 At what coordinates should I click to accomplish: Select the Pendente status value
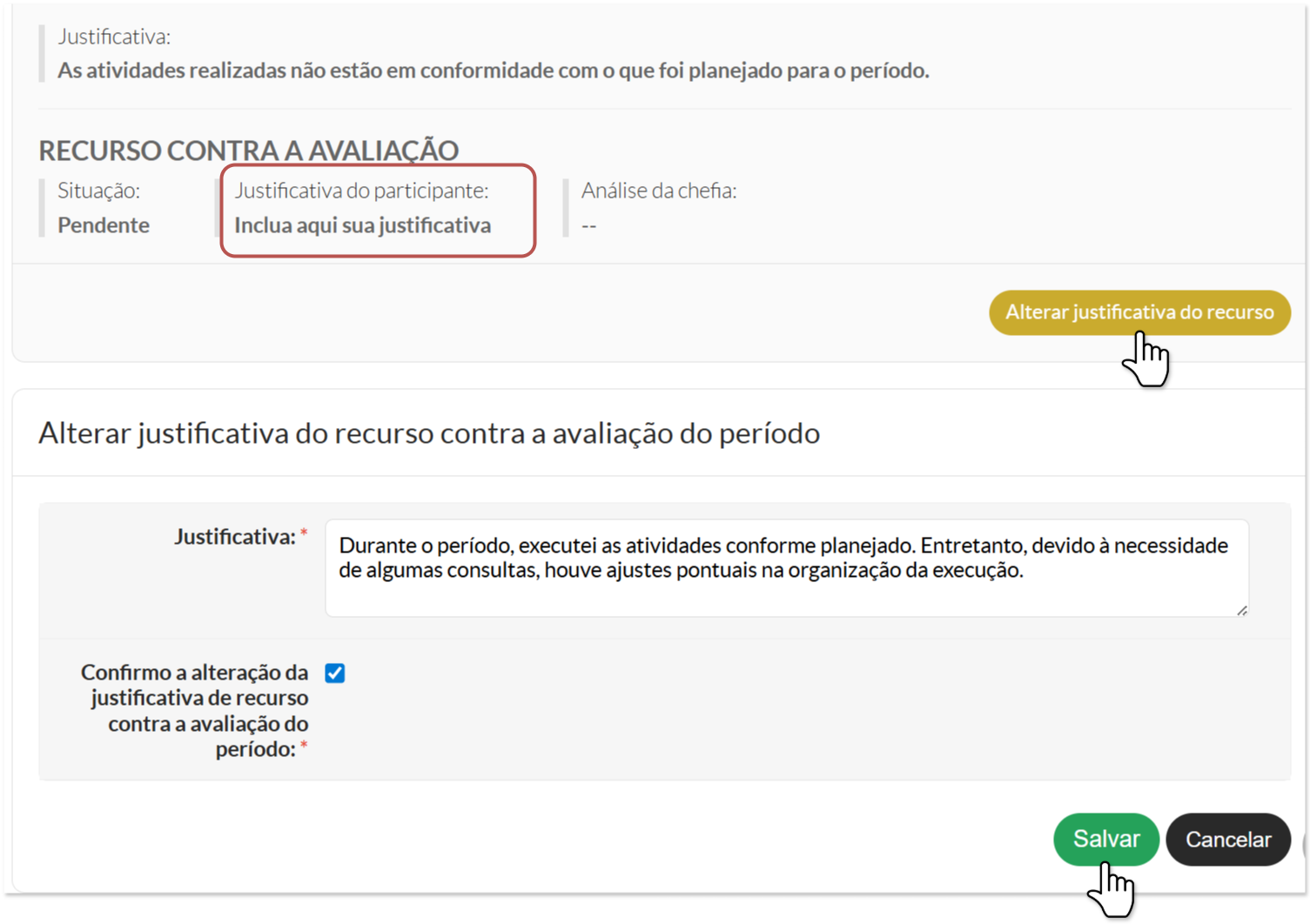point(104,225)
